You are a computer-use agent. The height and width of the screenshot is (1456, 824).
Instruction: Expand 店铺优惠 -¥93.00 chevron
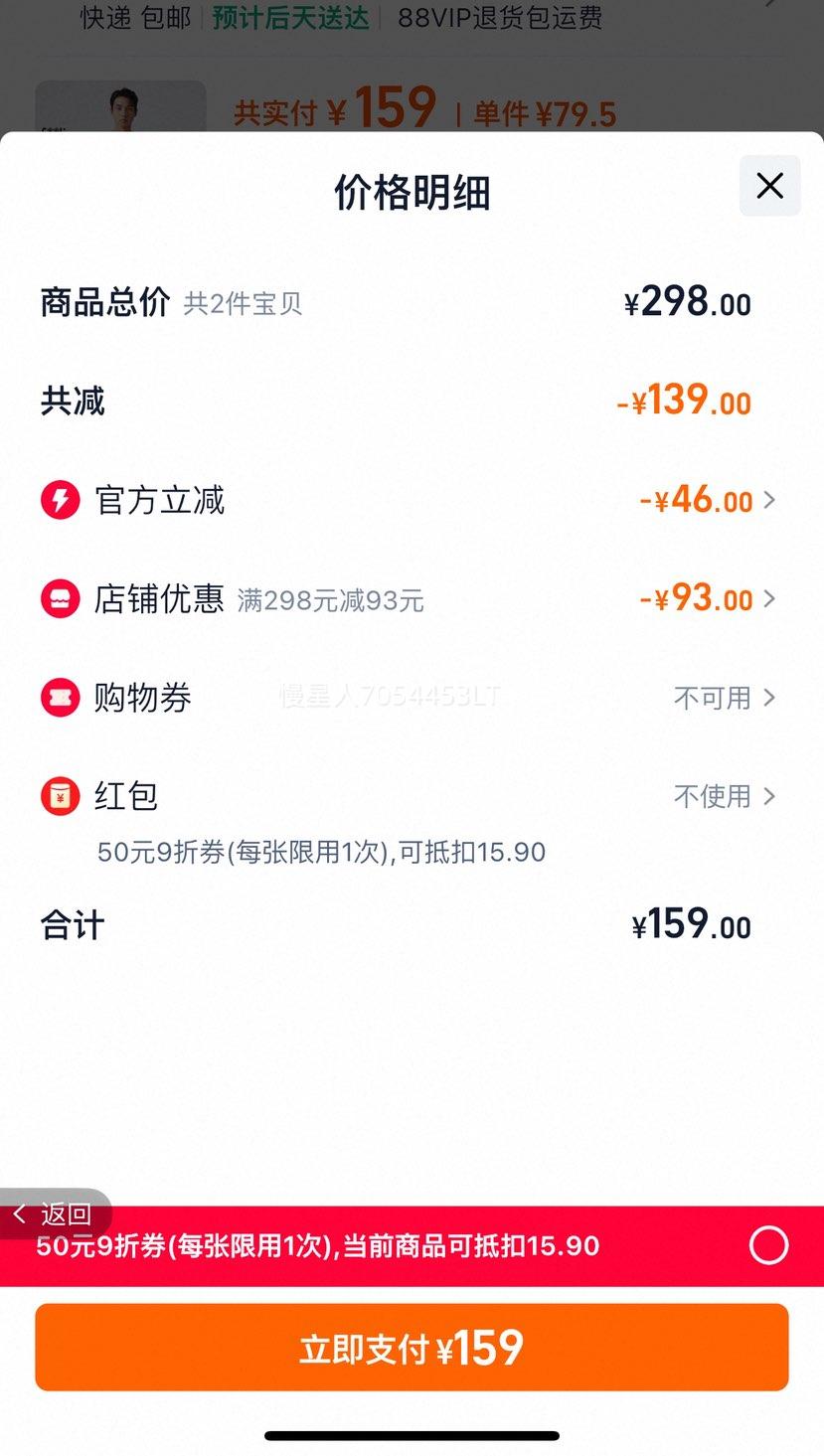(769, 598)
